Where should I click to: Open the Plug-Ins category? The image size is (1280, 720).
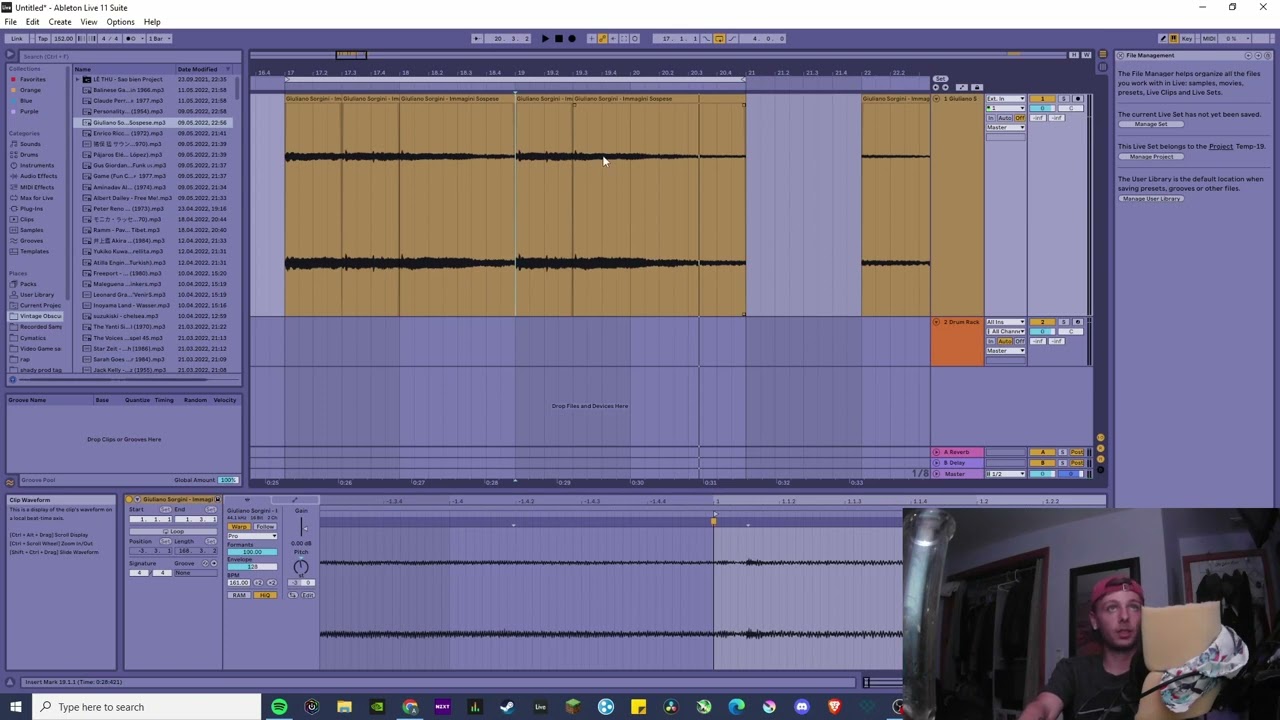pos(31,209)
